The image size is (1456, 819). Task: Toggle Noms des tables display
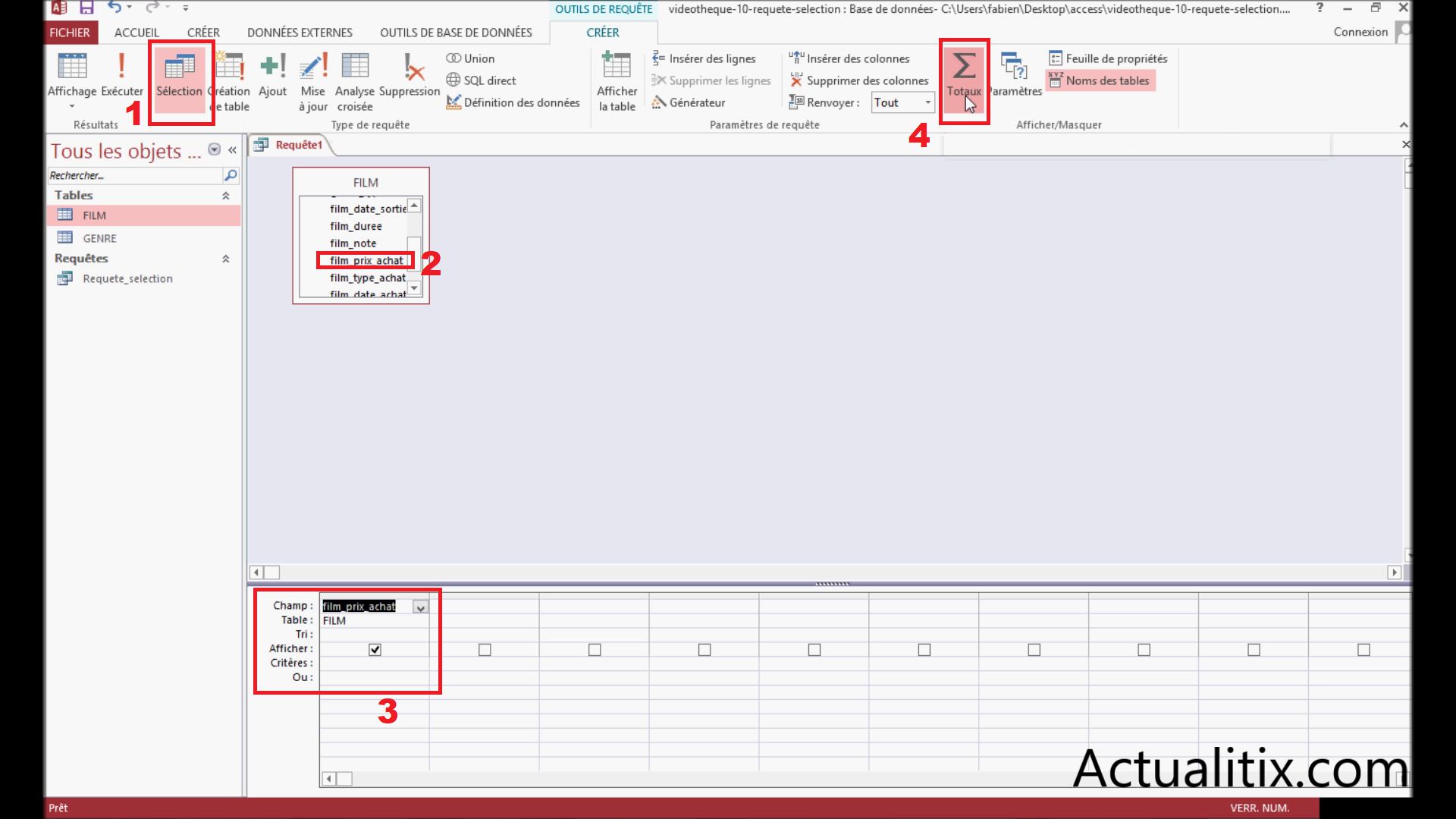(1100, 80)
